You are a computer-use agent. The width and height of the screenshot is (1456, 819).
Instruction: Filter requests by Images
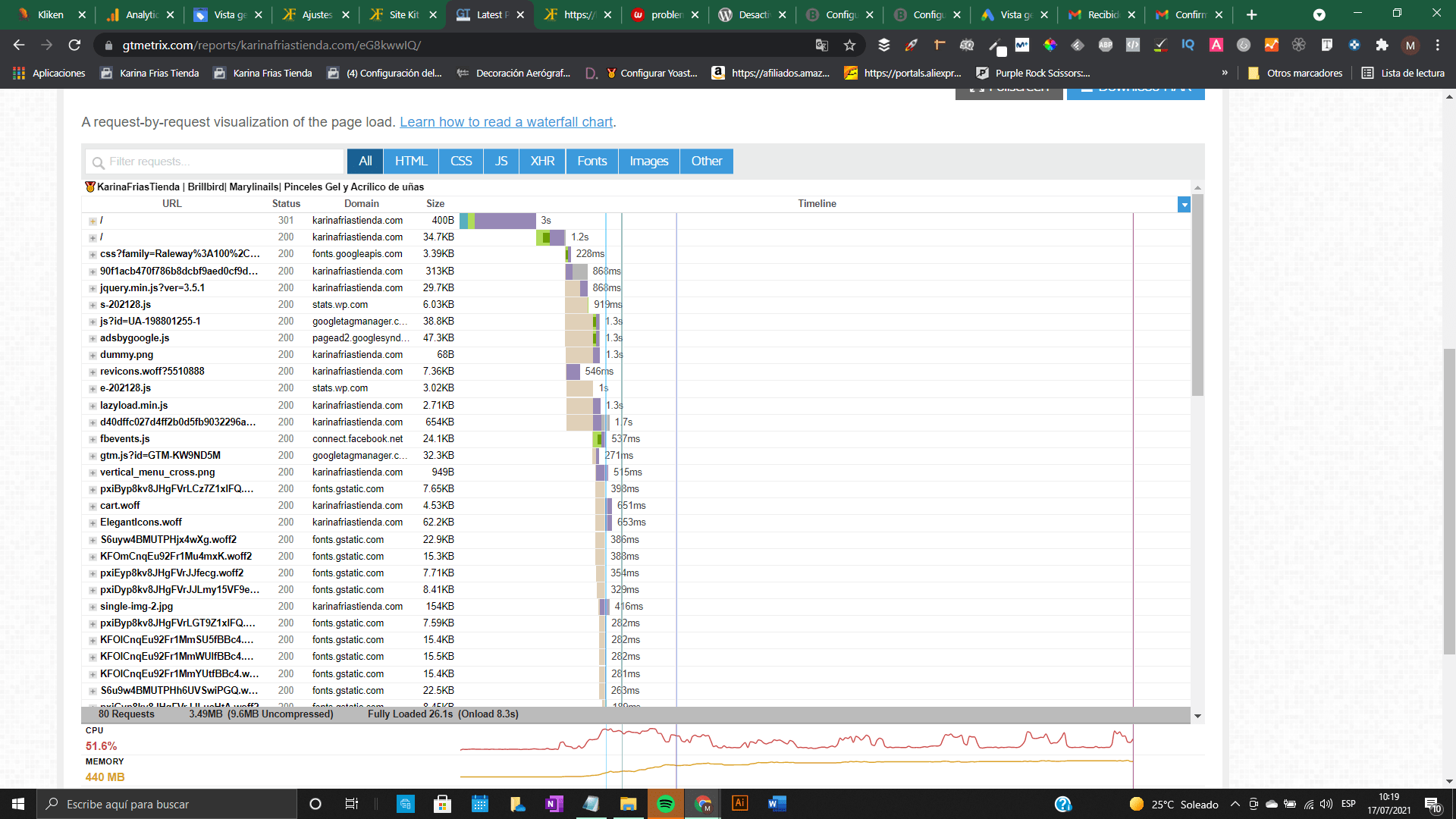[649, 161]
